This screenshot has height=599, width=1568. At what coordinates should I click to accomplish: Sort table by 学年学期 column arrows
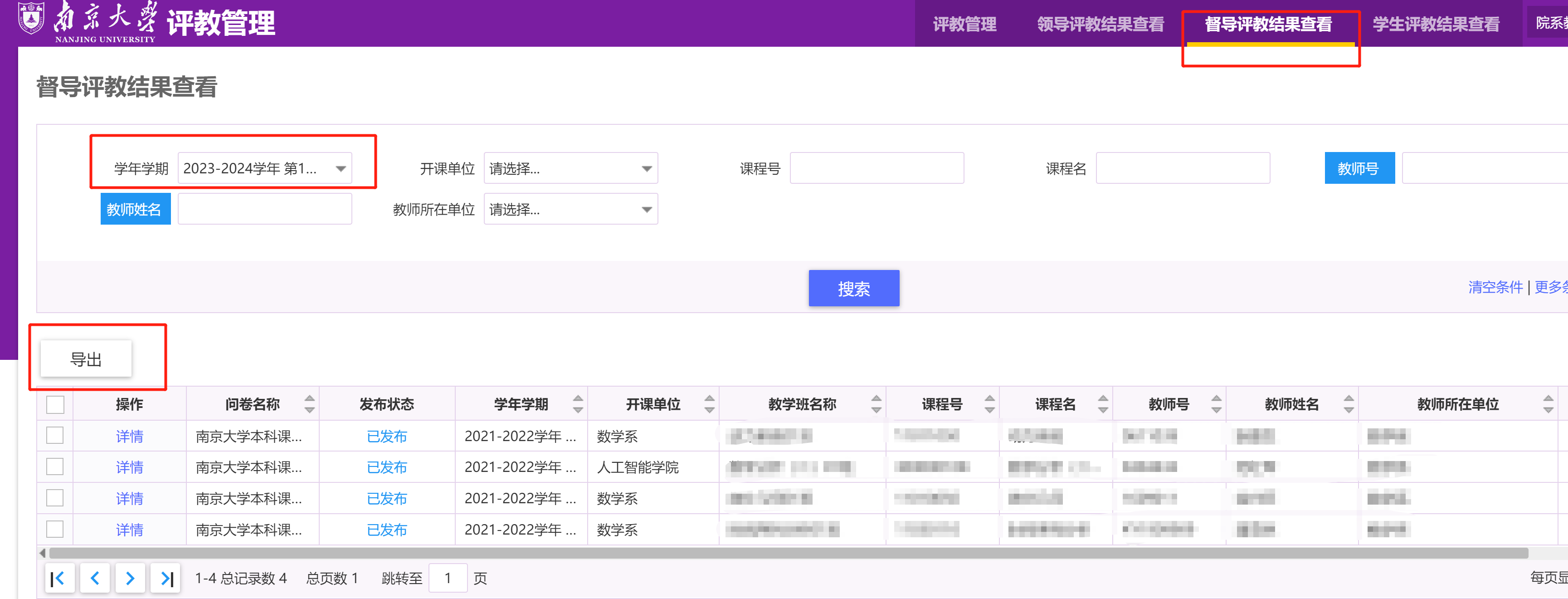pos(578,404)
